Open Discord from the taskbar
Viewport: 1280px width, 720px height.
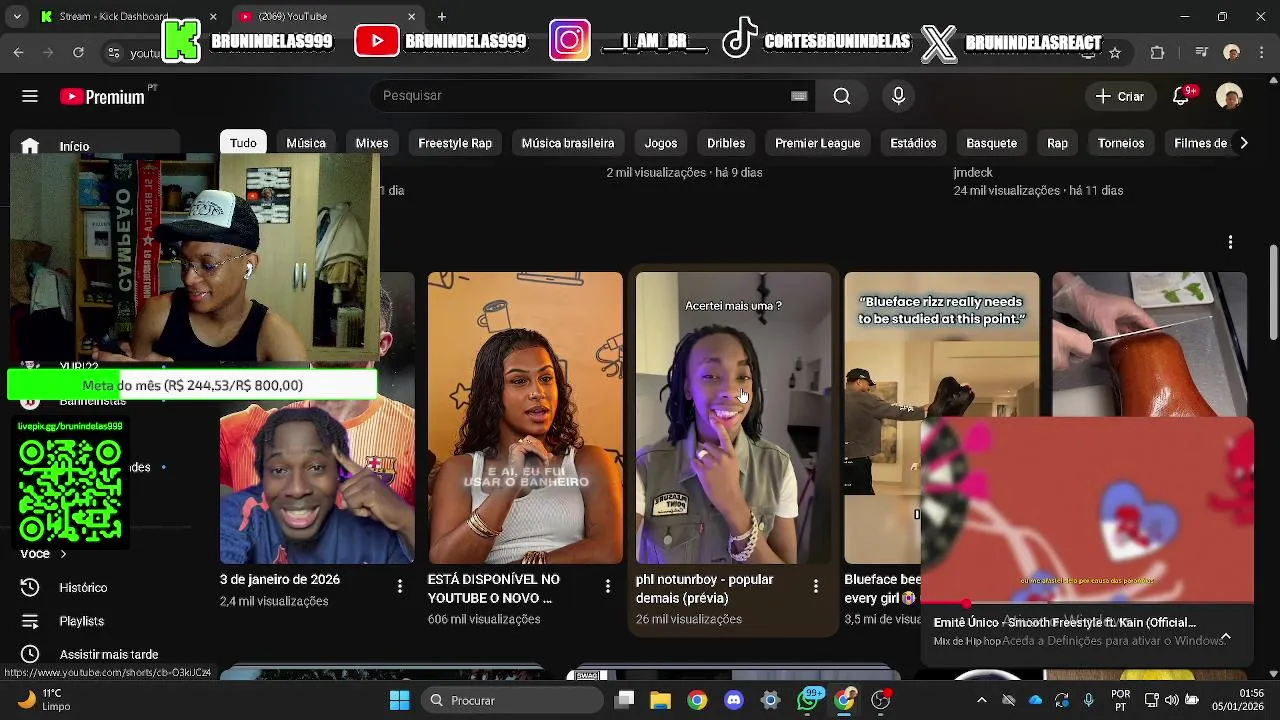click(x=734, y=700)
